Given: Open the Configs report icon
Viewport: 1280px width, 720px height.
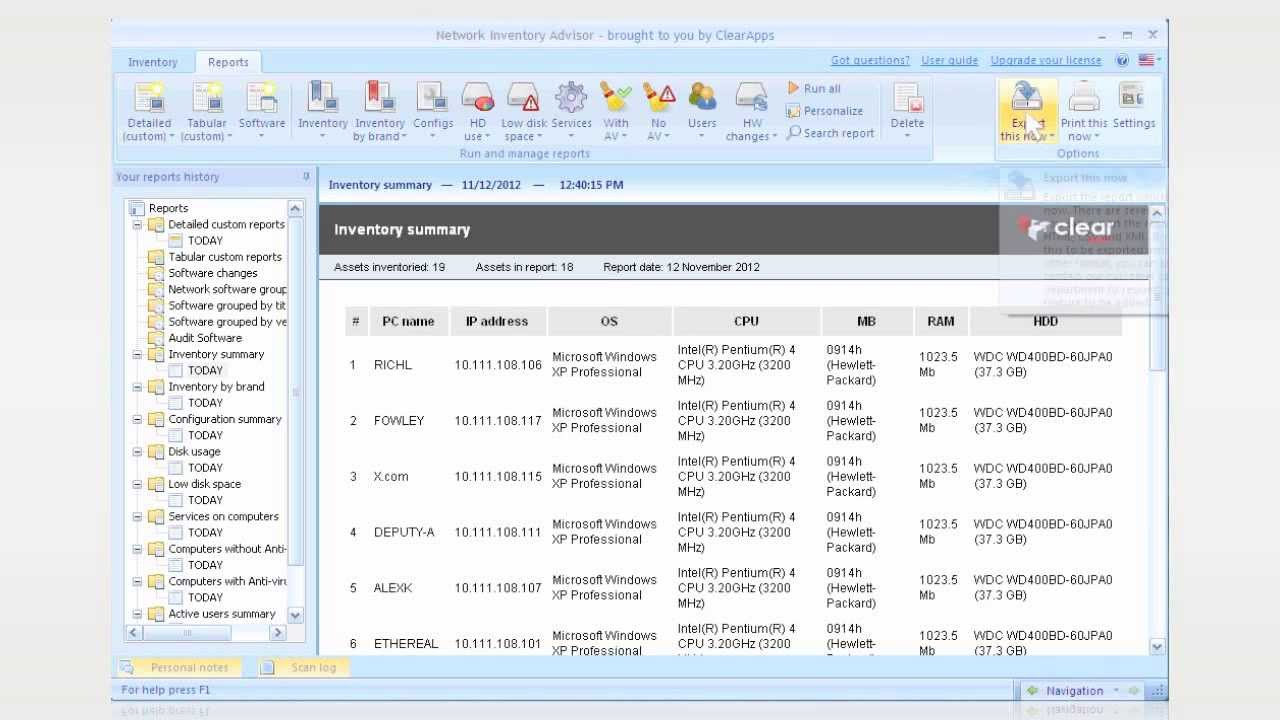Looking at the screenshot, I should (x=433, y=98).
